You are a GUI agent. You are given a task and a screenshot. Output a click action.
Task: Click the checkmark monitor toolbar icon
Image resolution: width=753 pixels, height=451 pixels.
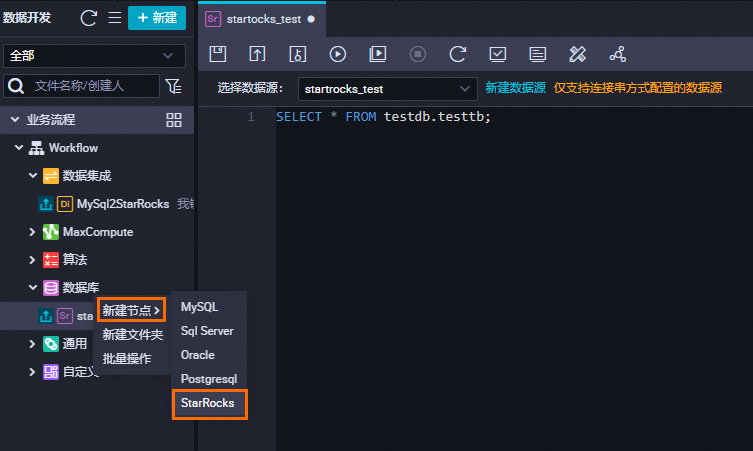click(498, 54)
